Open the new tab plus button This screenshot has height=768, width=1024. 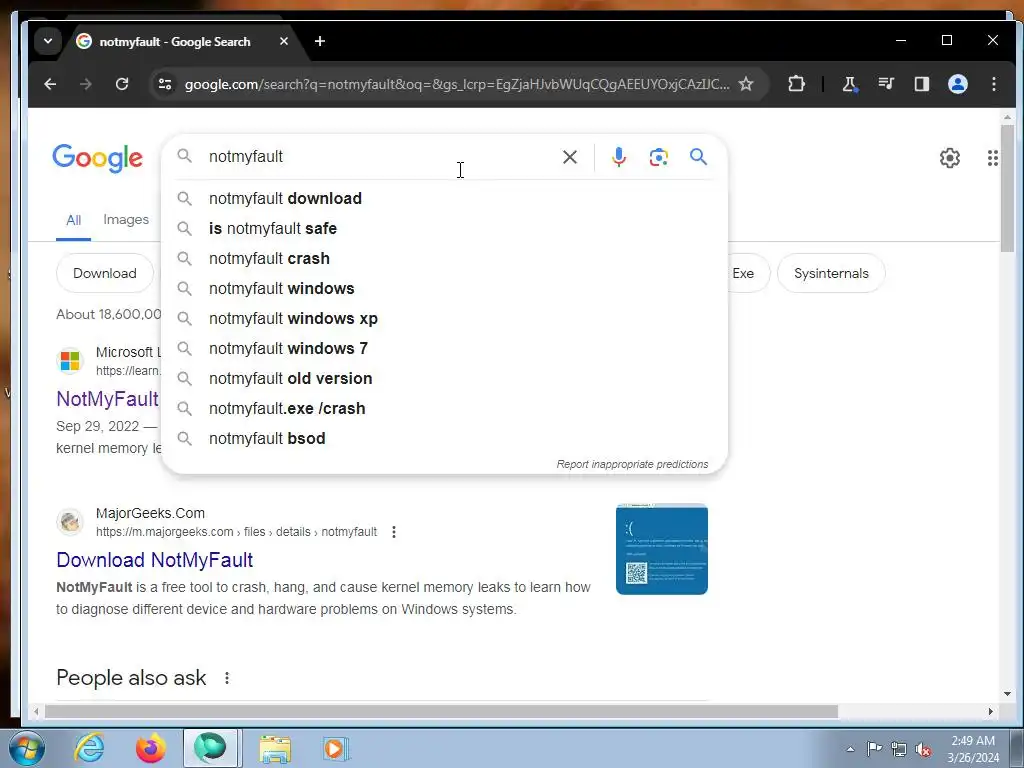click(x=319, y=41)
